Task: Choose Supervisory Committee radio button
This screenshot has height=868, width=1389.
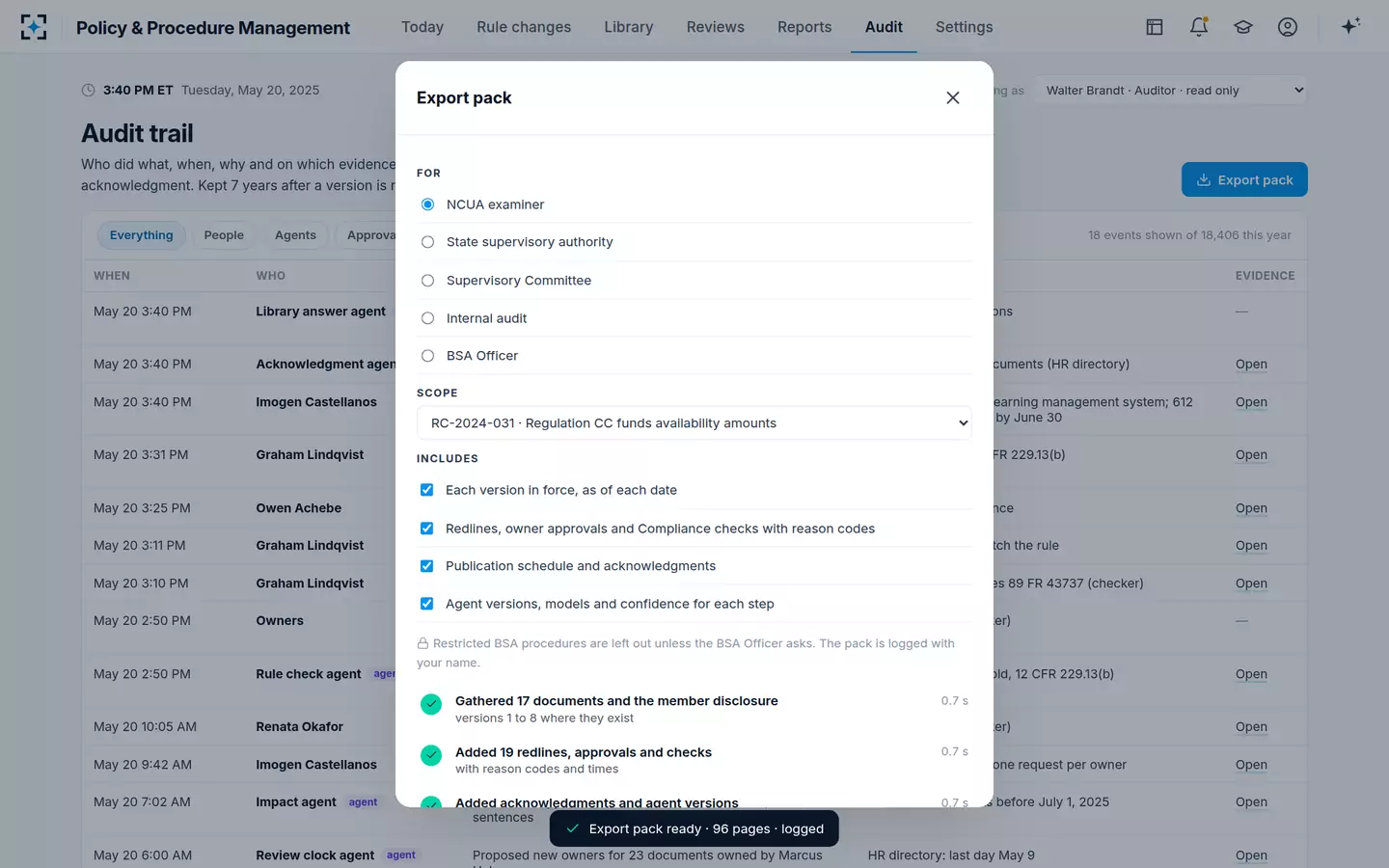Action: click(x=427, y=281)
